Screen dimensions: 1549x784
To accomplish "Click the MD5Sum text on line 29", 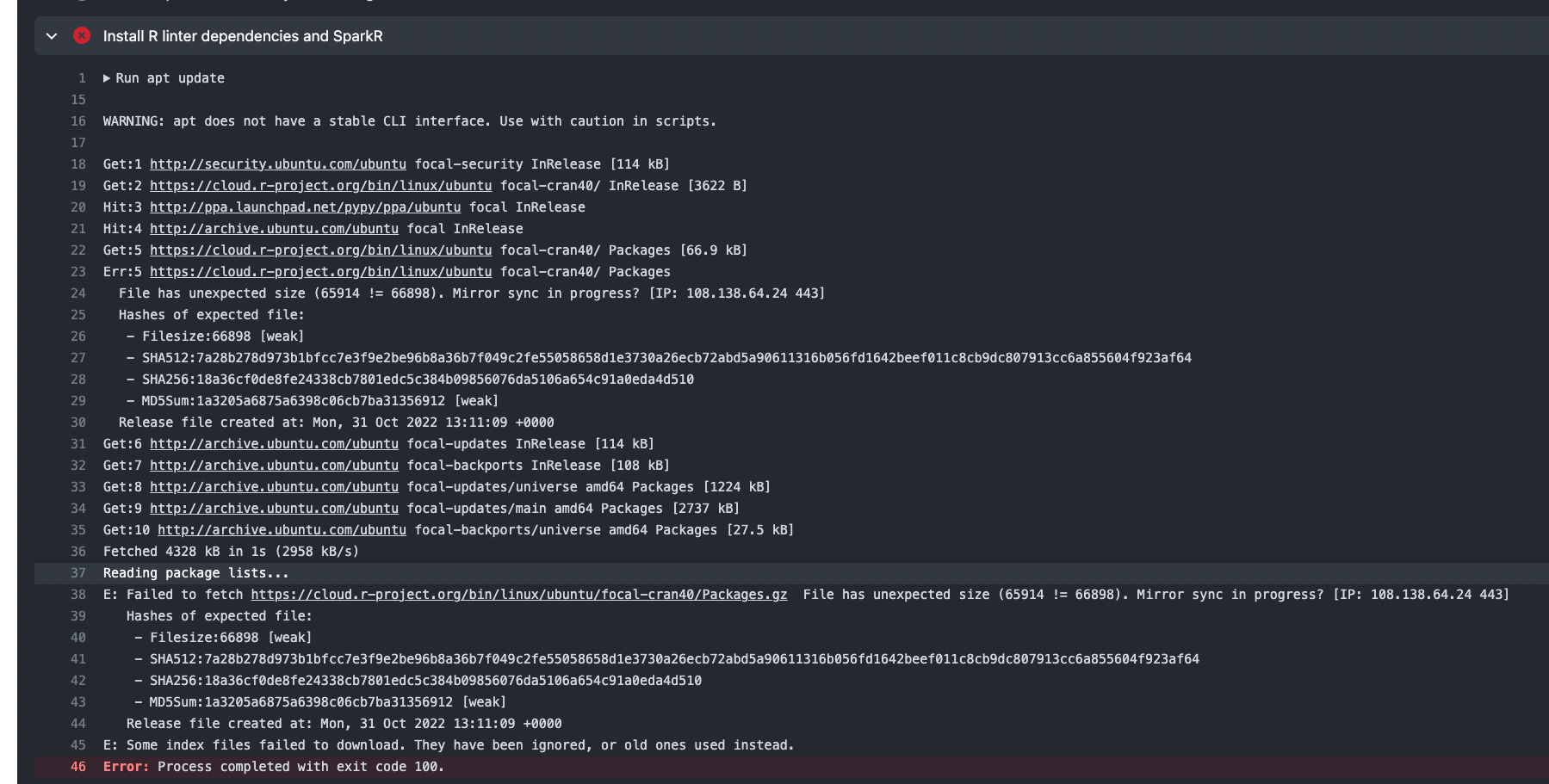I will (x=320, y=401).
